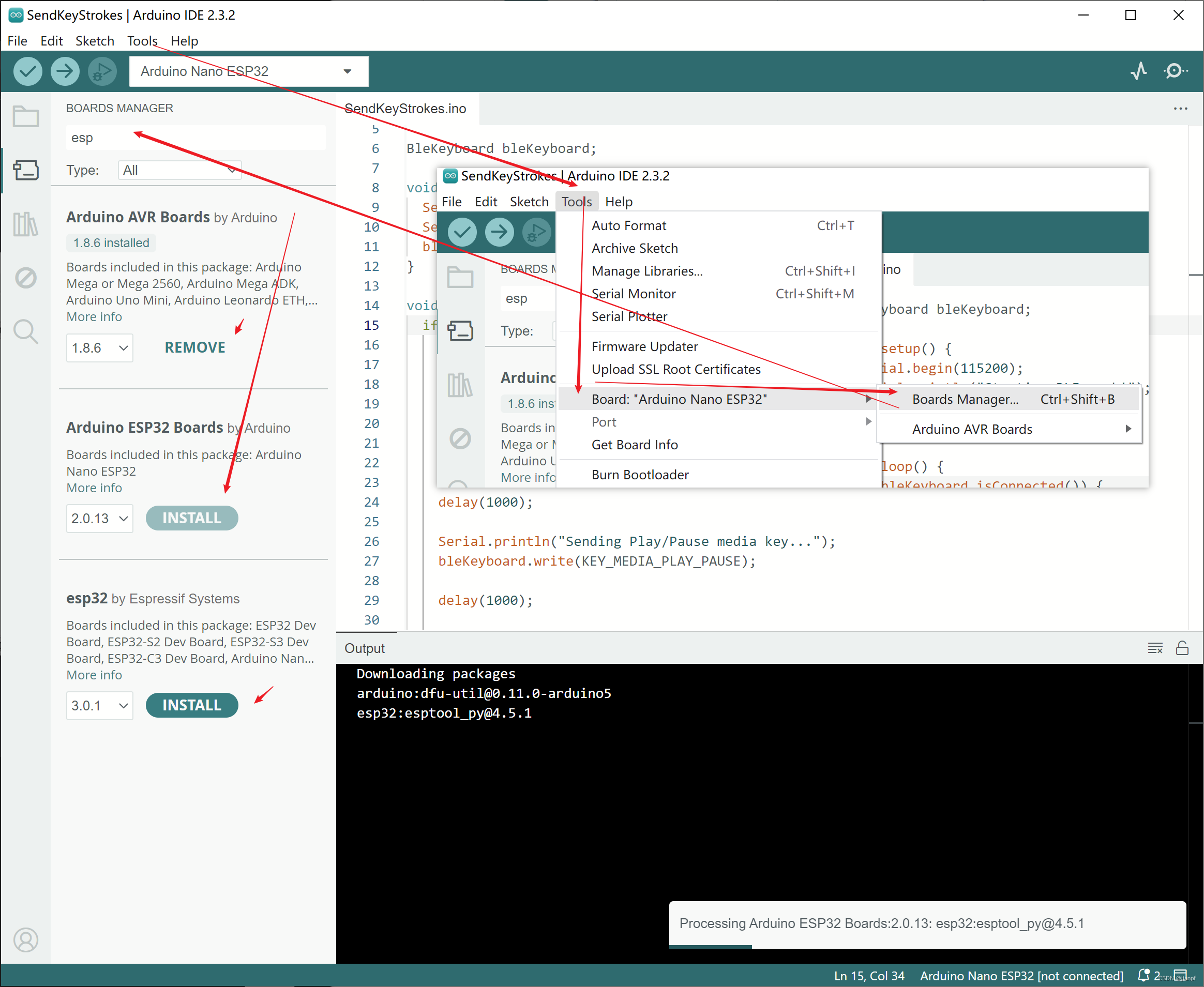Open Edit menu in main window
Image resolution: width=1204 pixels, height=987 pixels.
point(51,41)
